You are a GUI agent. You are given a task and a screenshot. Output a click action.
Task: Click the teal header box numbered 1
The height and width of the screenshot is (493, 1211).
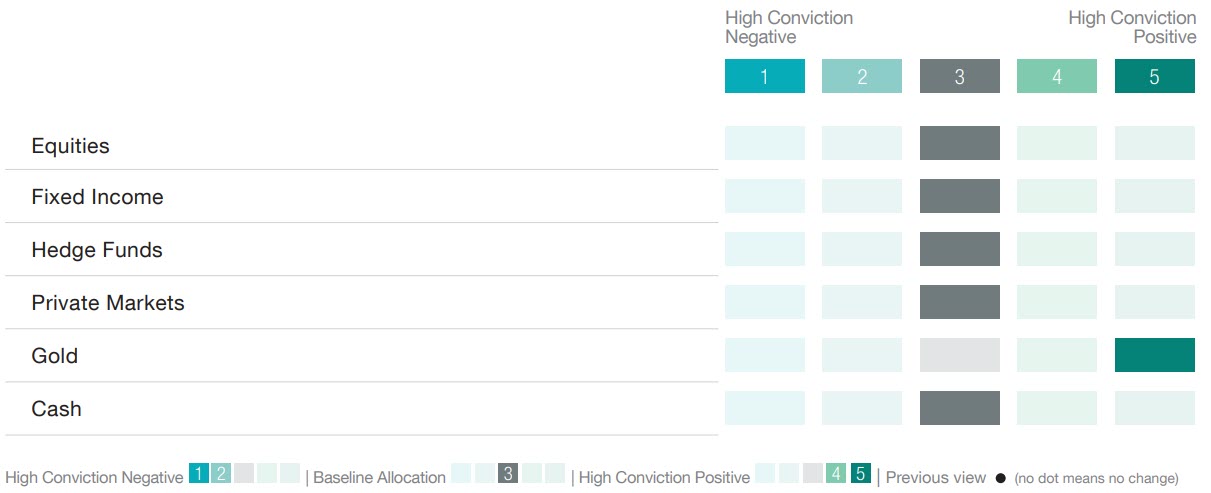(764, 76)
